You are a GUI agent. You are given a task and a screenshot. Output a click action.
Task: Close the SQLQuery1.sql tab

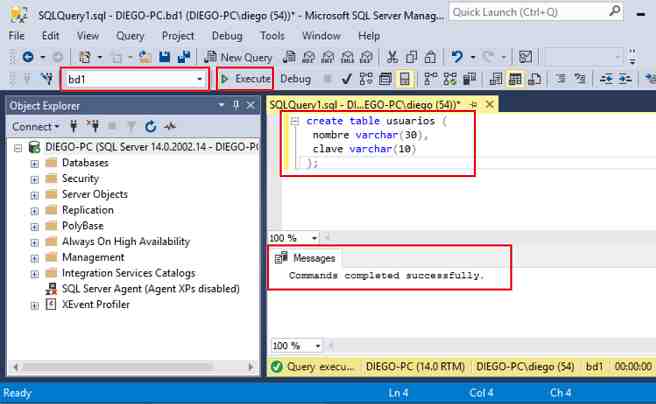(489, 104)
